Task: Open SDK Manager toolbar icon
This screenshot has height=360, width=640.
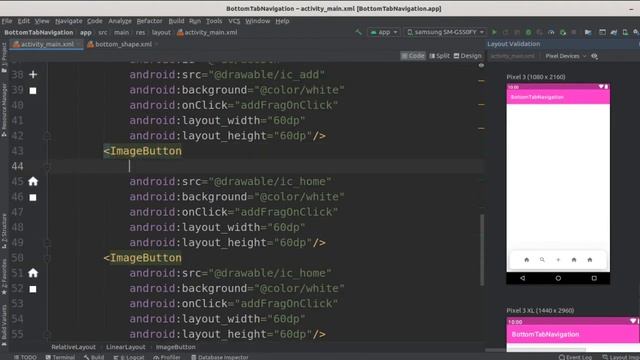Action: click(636, 32)
